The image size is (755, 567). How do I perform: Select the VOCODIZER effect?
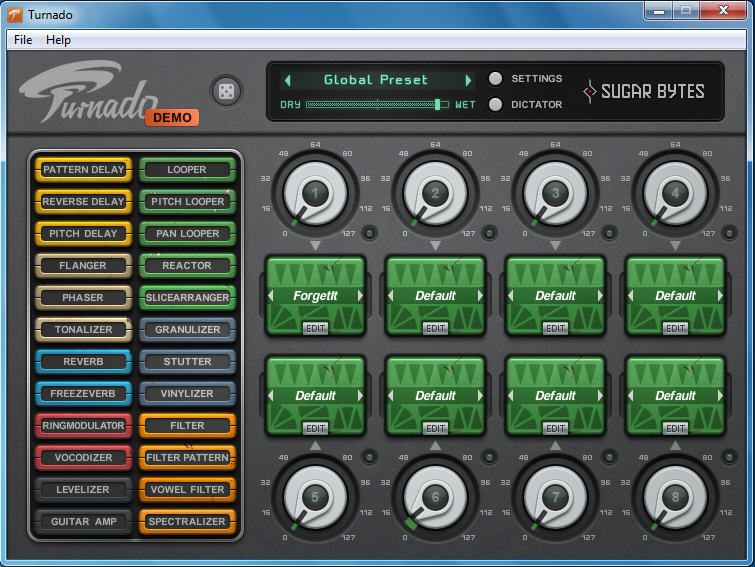83,458
